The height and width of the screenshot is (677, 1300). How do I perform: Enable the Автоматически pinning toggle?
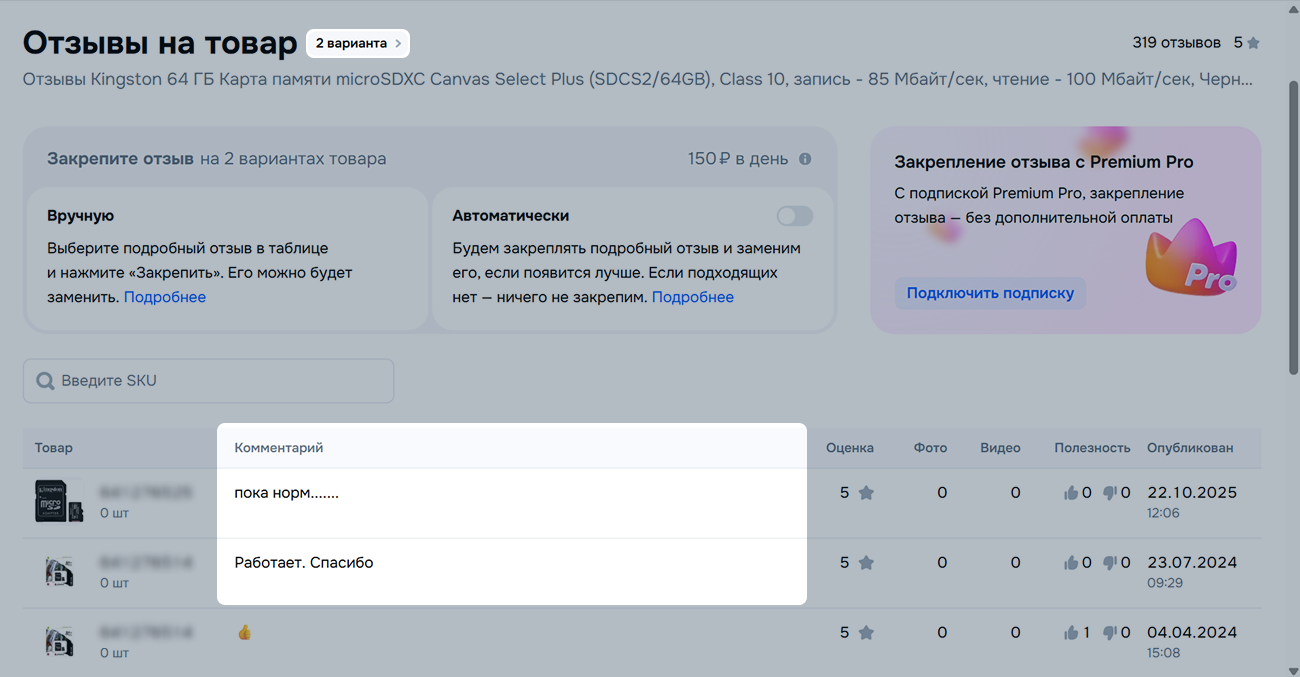pyautogui.click(x=795, y=216)
